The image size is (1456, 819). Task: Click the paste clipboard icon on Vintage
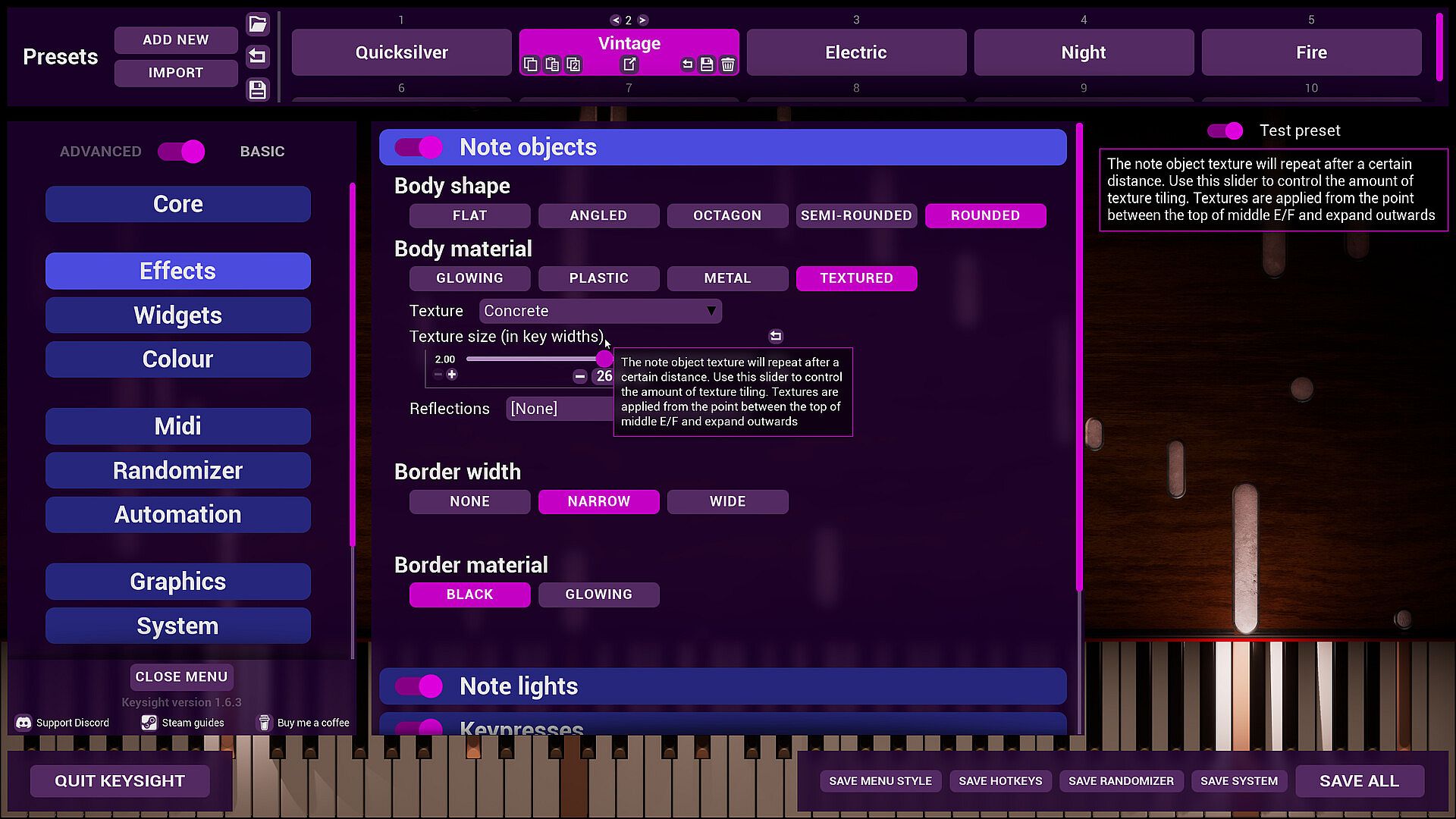(x=552, y=64)
